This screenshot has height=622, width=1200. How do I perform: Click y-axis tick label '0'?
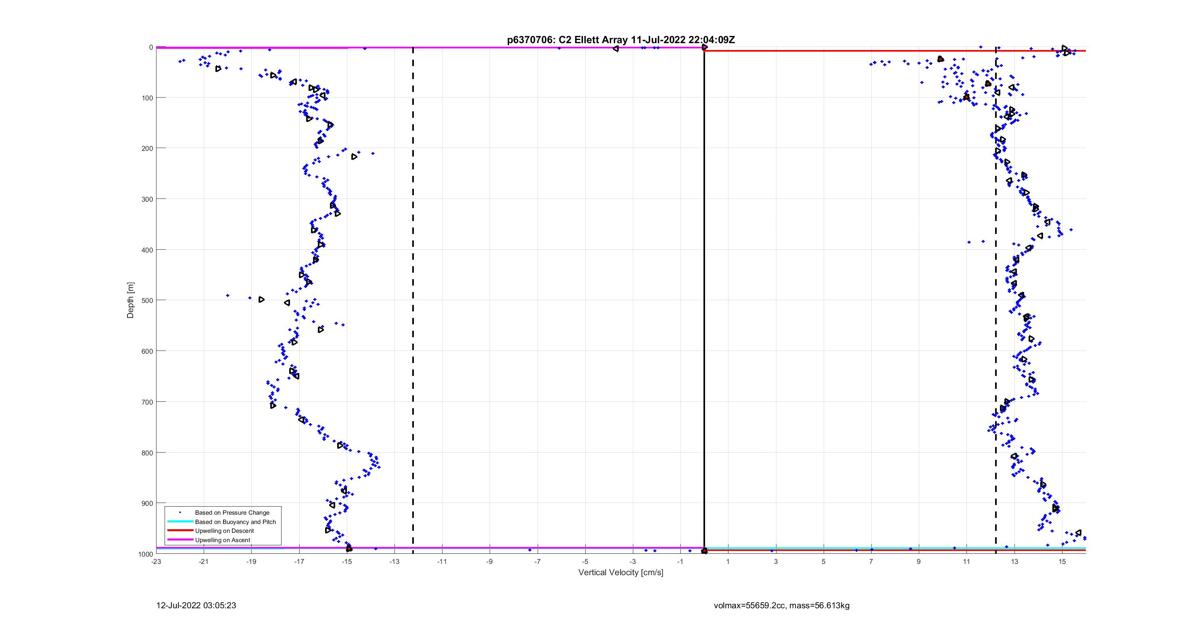tap(150, 47)
